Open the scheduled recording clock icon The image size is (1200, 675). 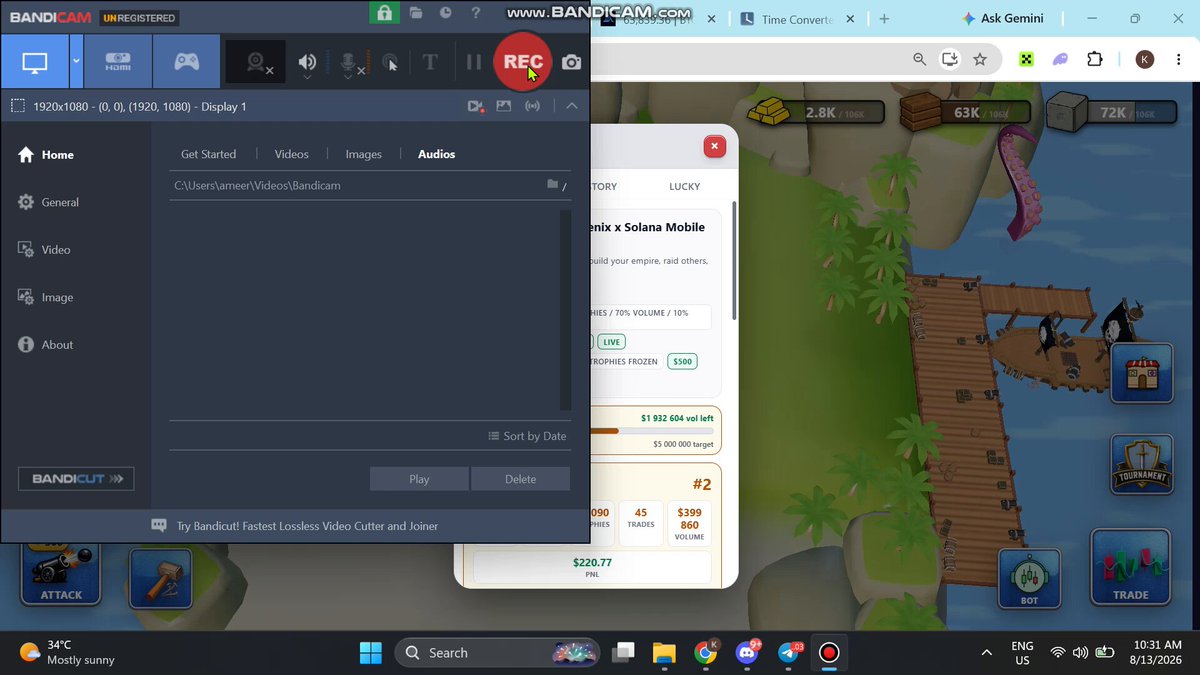(x=446, y=13)
